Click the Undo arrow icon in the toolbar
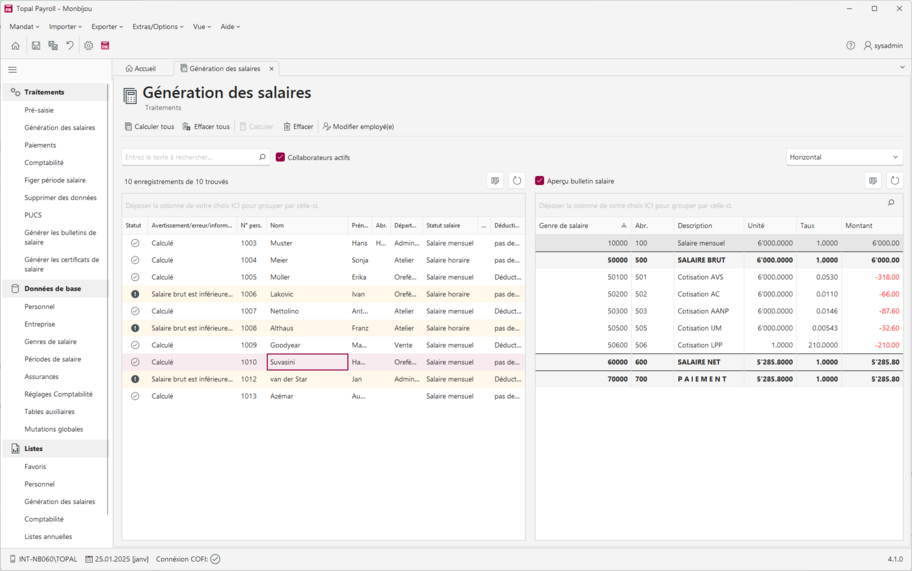The image size is (912, 571). click(x=70, y=46)
